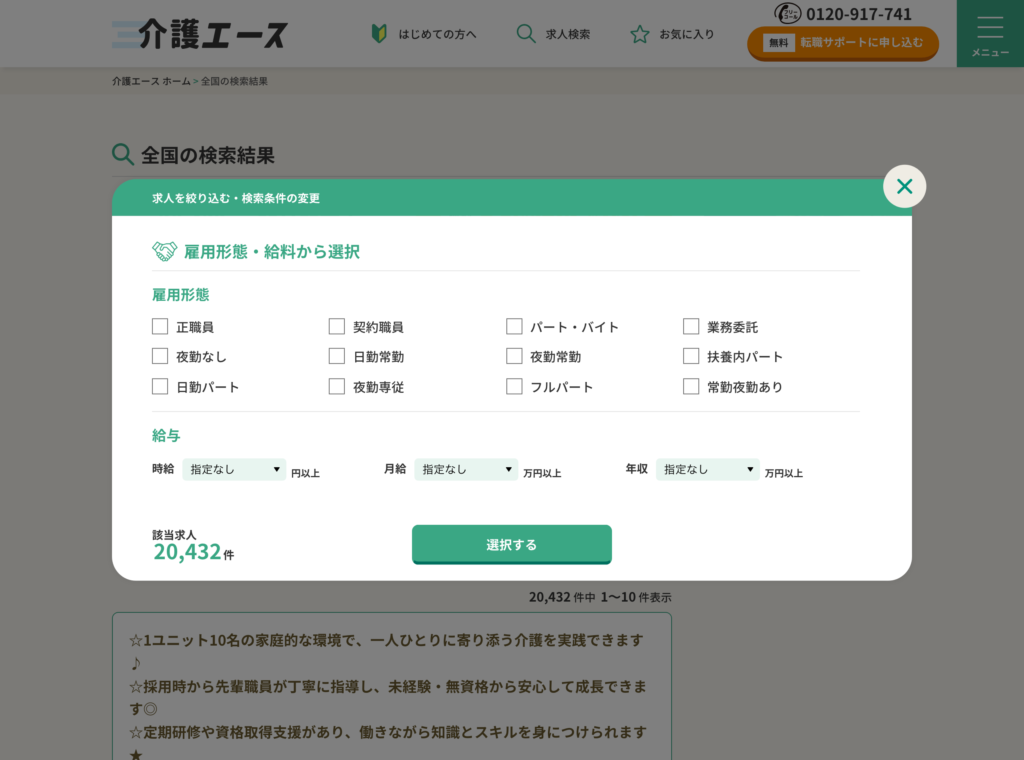Enable the 業務委託 checkbox
Image resolution: width=1024 pixels, height=760 pixels.
[x=691, y=326]
